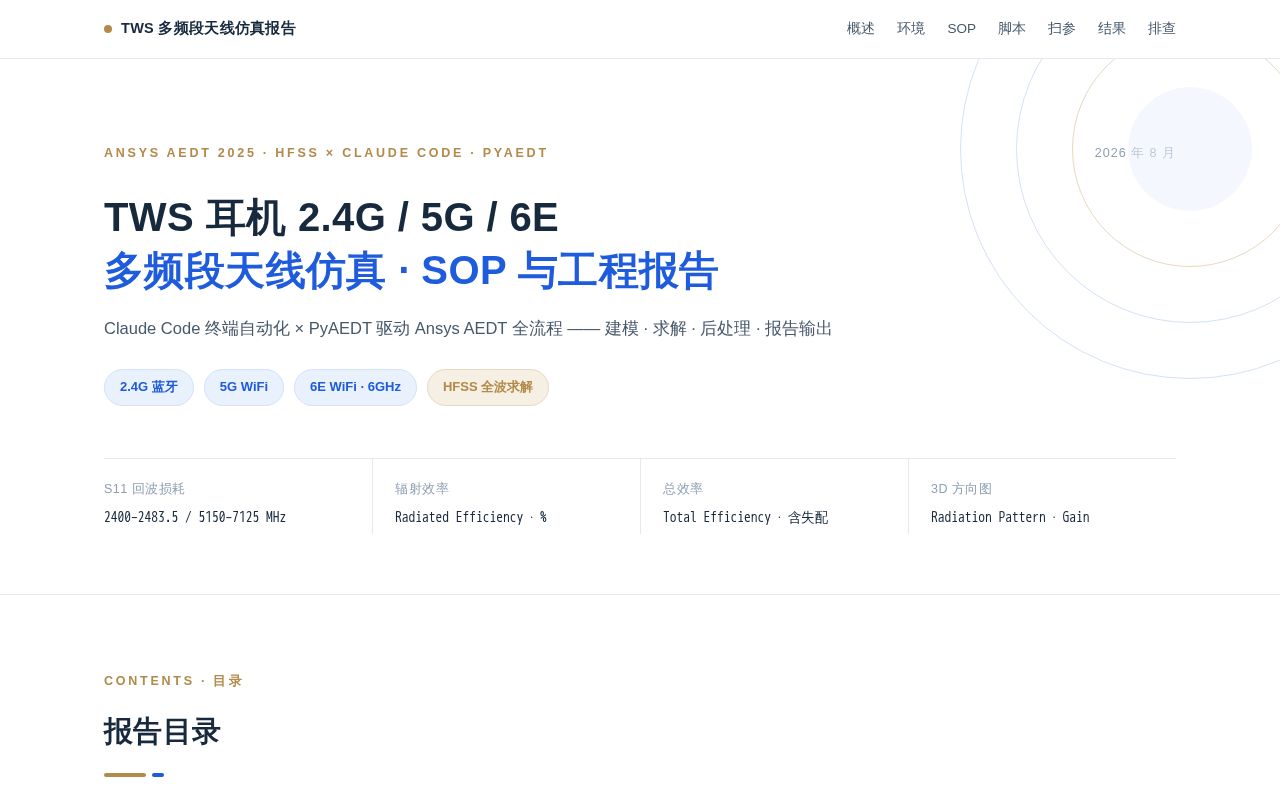Click the 辐射效率 label
The width and height of the screenshot is (1280, 800).
pyautogui.click(x=422, y=489)
